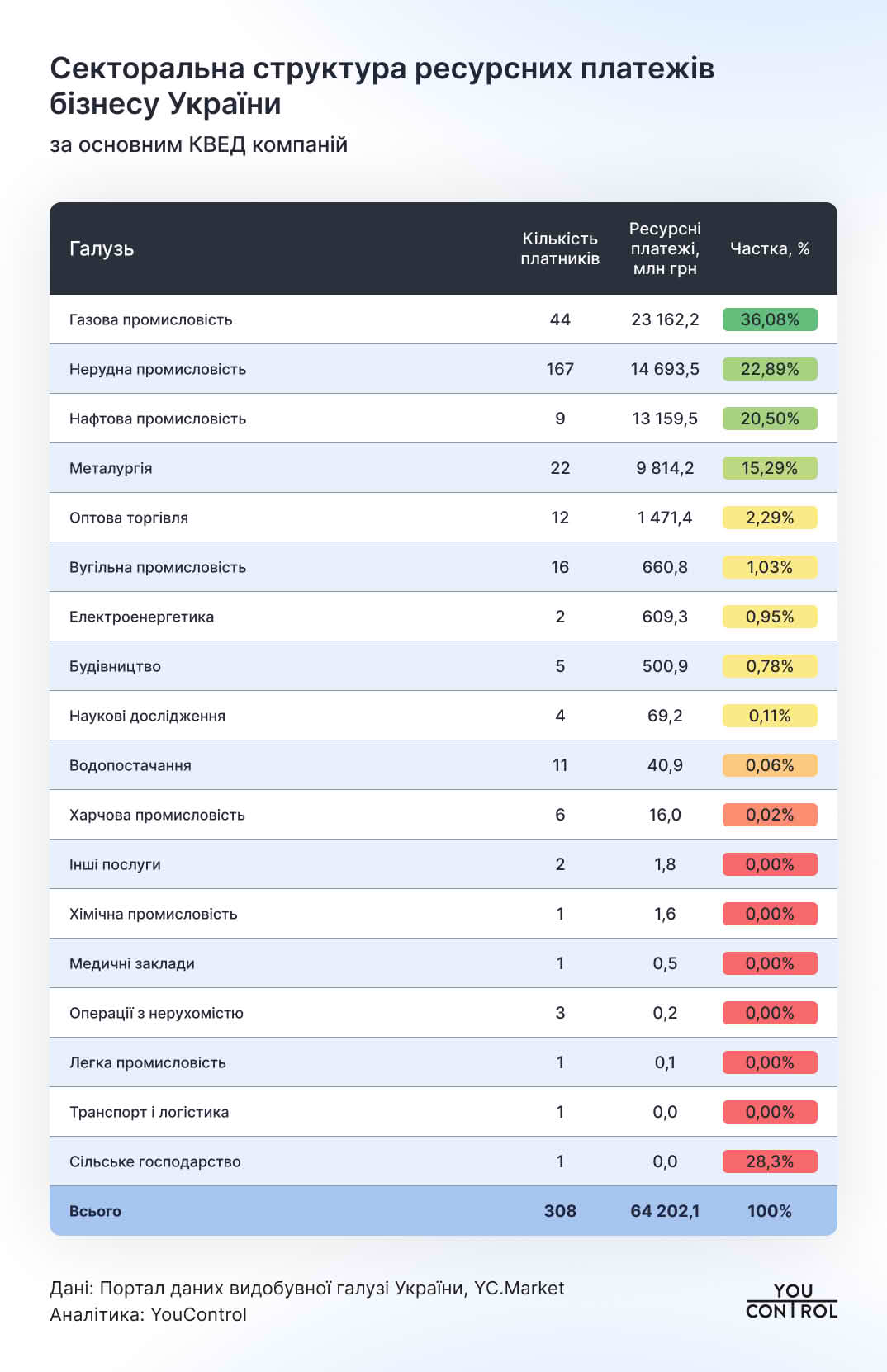Click the orange 0,06% share badge
887x1372 pixels.
[x=769, y=765]
